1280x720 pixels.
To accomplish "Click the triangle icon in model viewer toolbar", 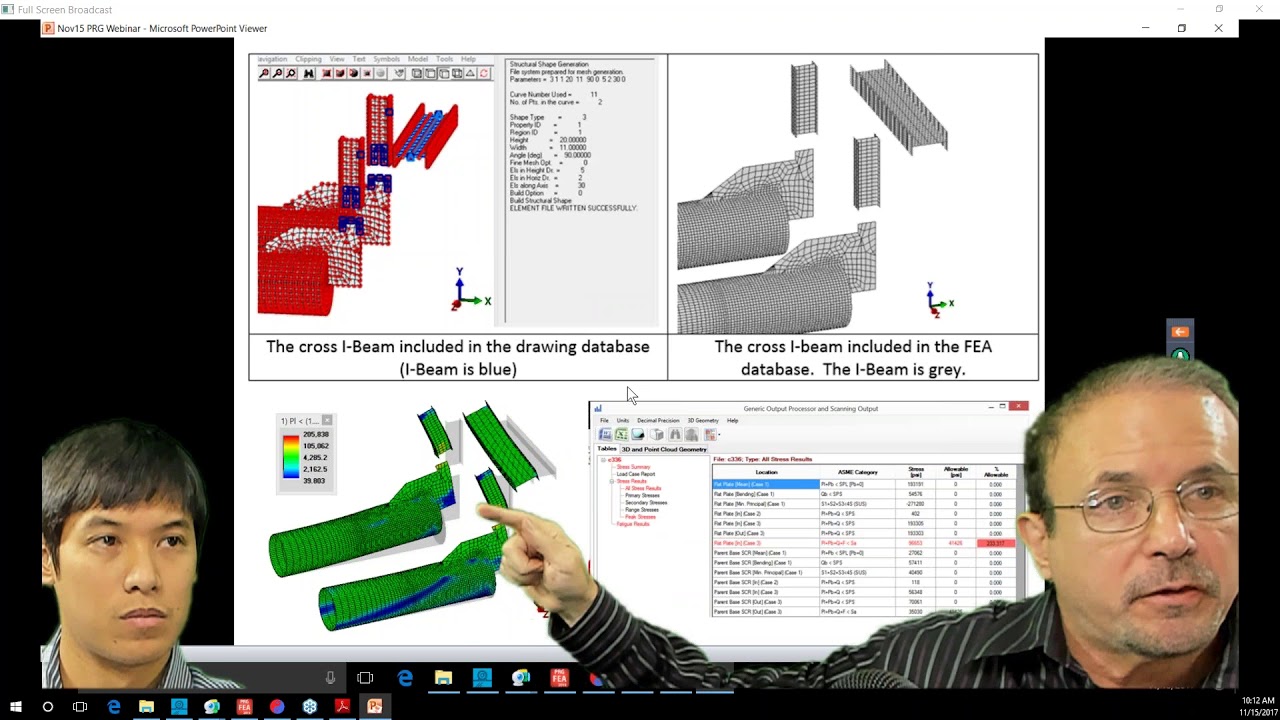I will pyautogui.click(x=470, y=73).
